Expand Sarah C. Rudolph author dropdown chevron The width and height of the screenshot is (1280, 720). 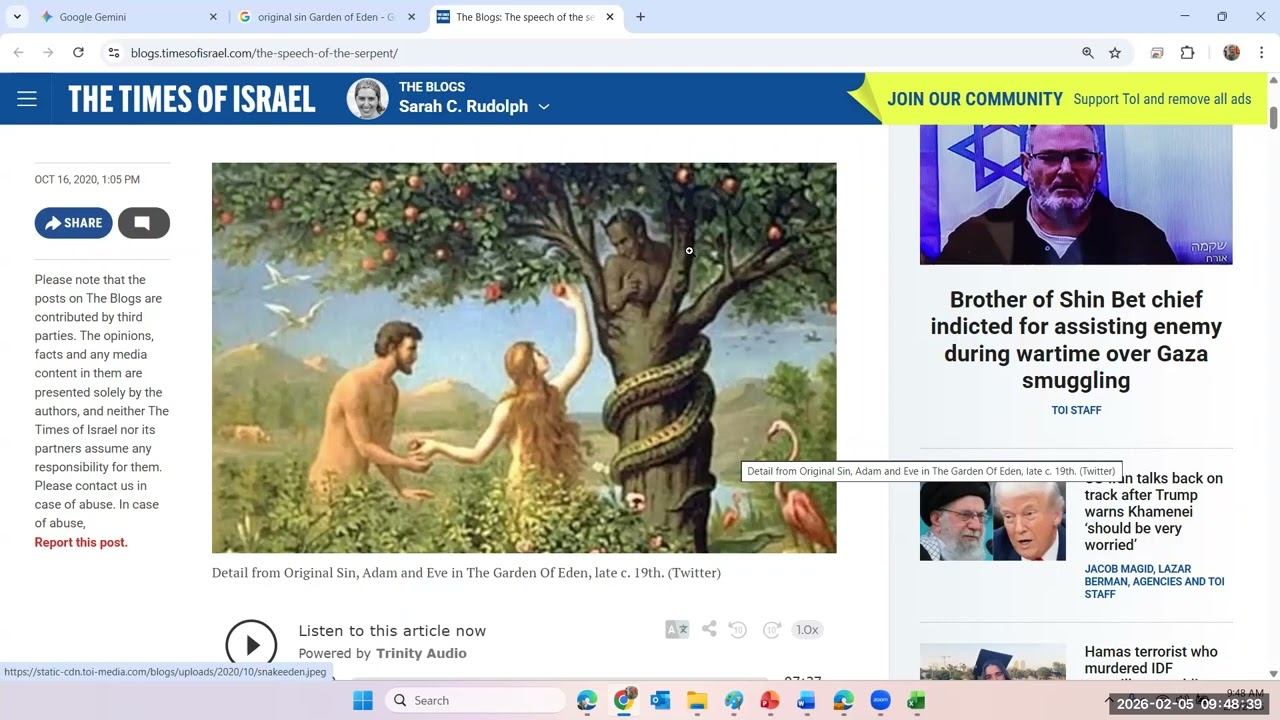(x=544, y=107)
